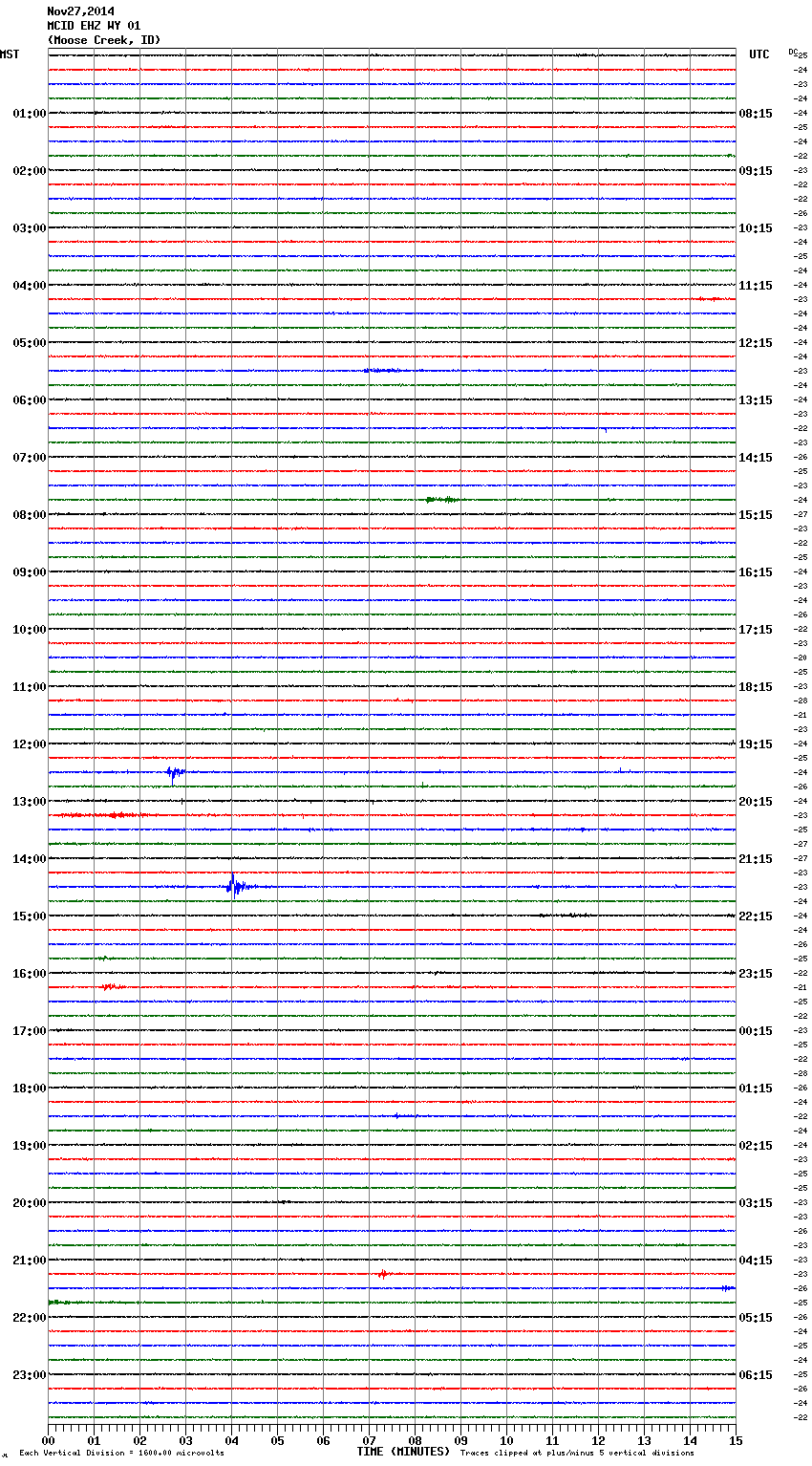The width and height of the screenshot is (812, 1466).
Task: Select the 19:15 UTC time label
Action: (756, 744)
